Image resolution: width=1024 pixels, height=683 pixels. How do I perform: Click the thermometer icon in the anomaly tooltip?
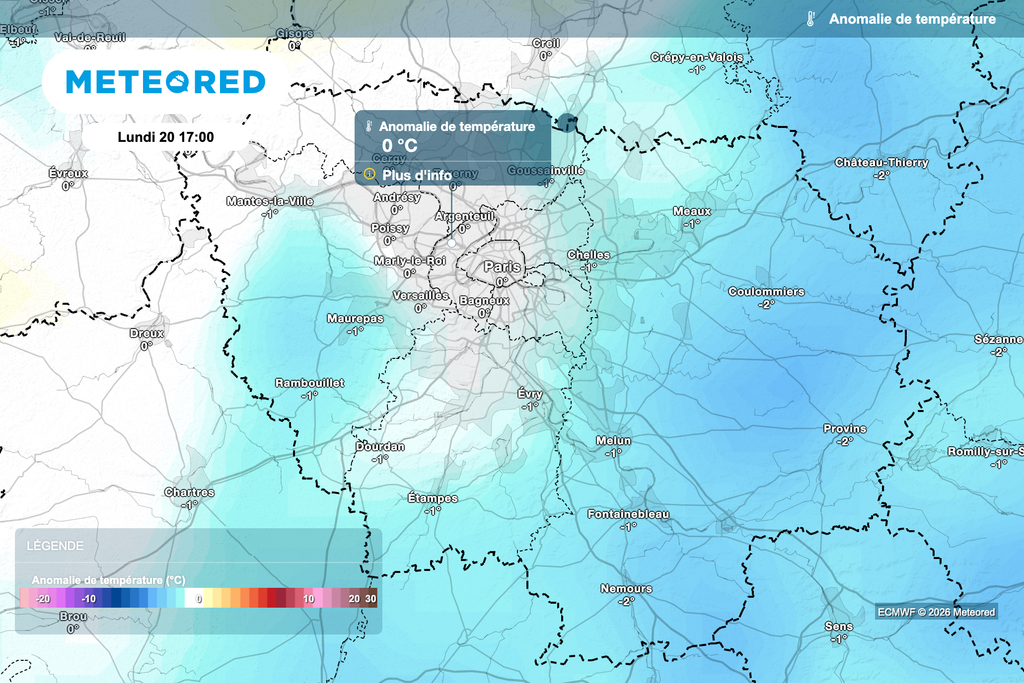pos(369,127)
